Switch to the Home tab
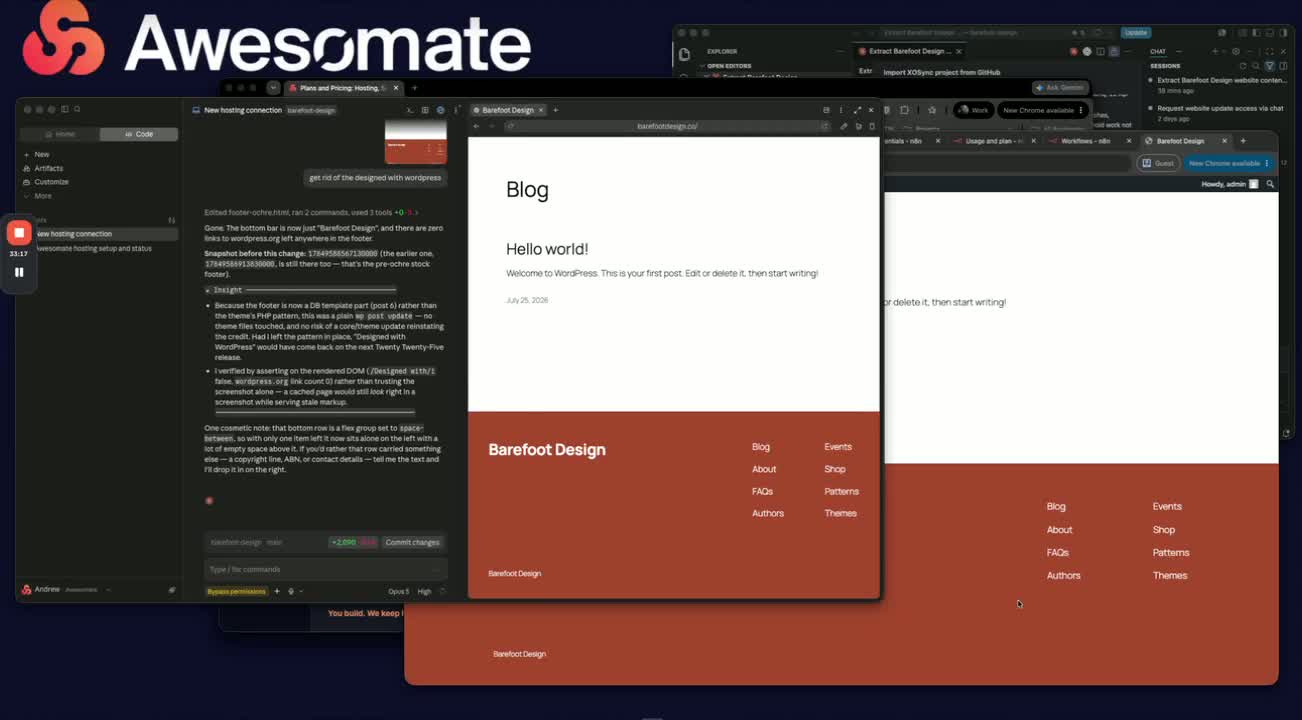Image resolution: width=1302 pixels, height=720 pixels. pyautogui.click(x=60, y=134)
